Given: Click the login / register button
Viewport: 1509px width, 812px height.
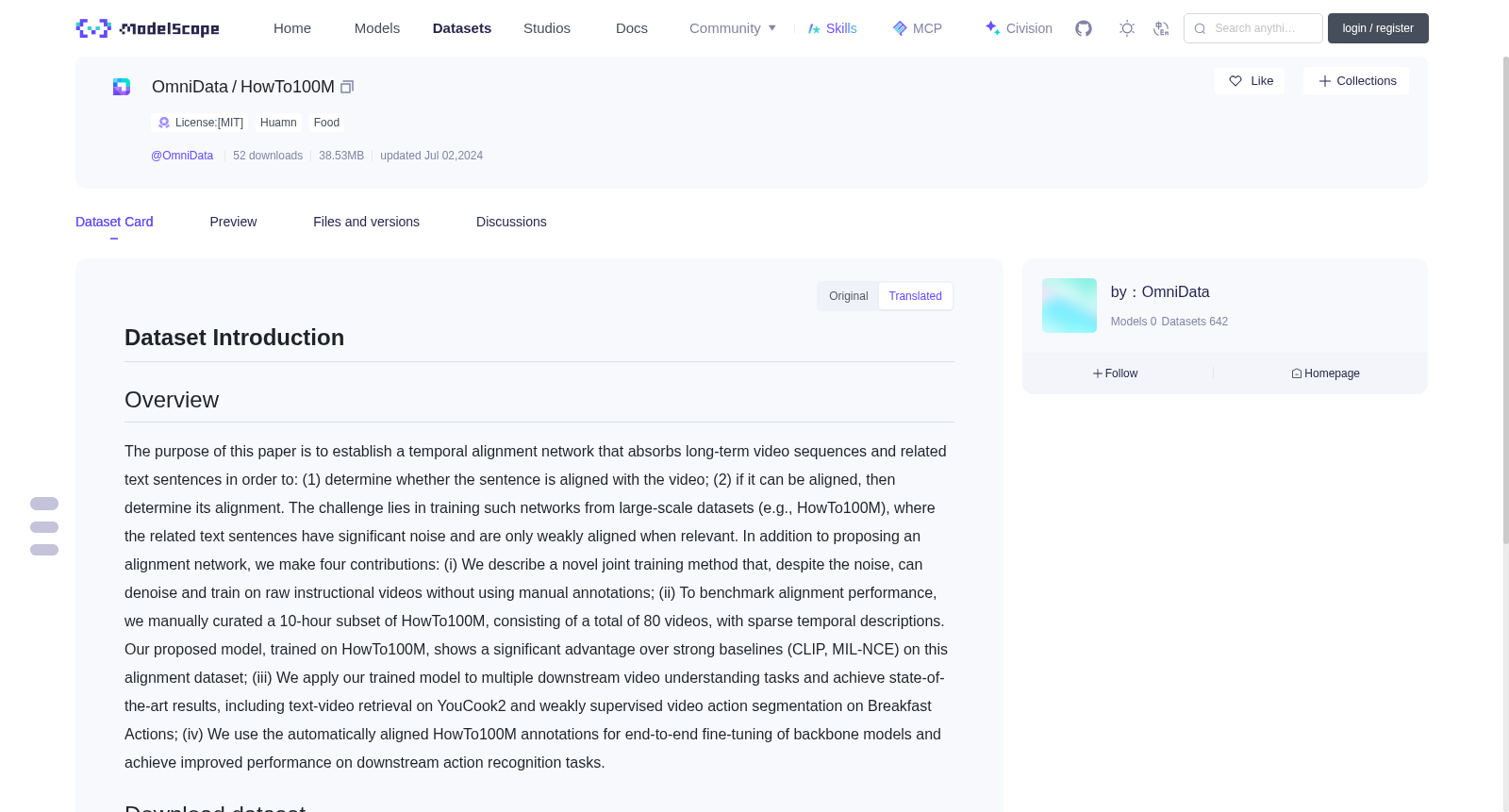Looking at the screenshot, I should point(1378,28).
